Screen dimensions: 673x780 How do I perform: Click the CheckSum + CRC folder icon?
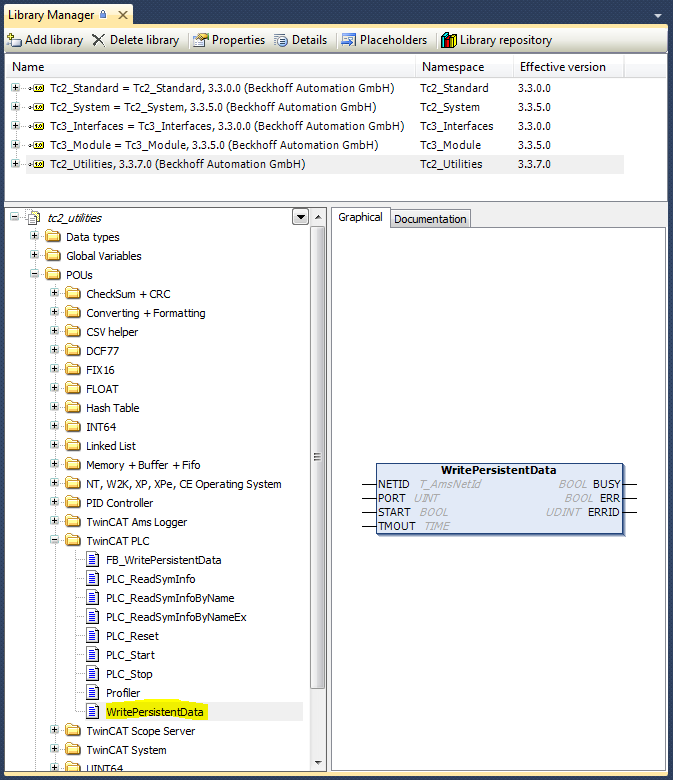click(73, 293)
